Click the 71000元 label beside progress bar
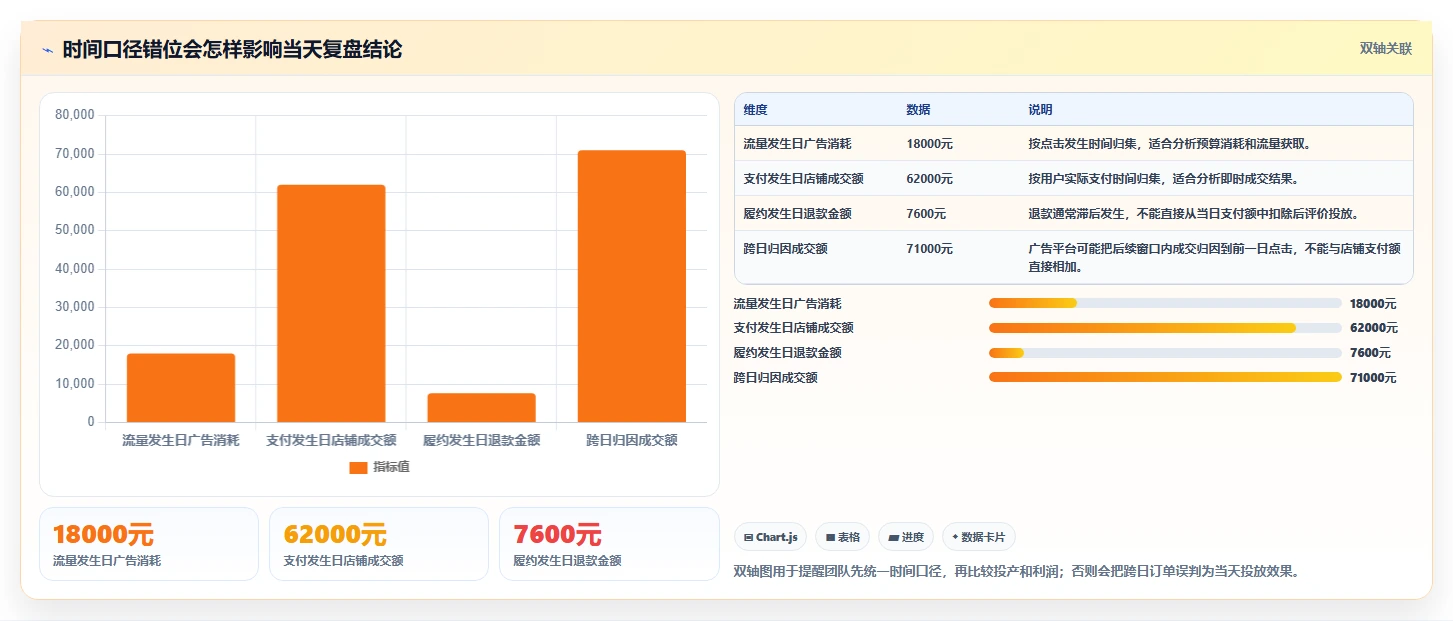 click(x=1373, y=378)
